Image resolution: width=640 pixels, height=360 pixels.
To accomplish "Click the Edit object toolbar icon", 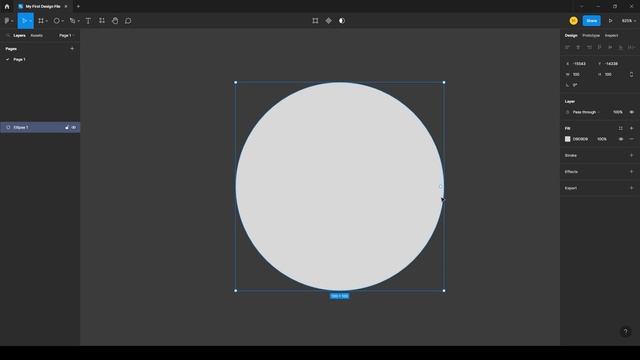I will coord(315,21).
